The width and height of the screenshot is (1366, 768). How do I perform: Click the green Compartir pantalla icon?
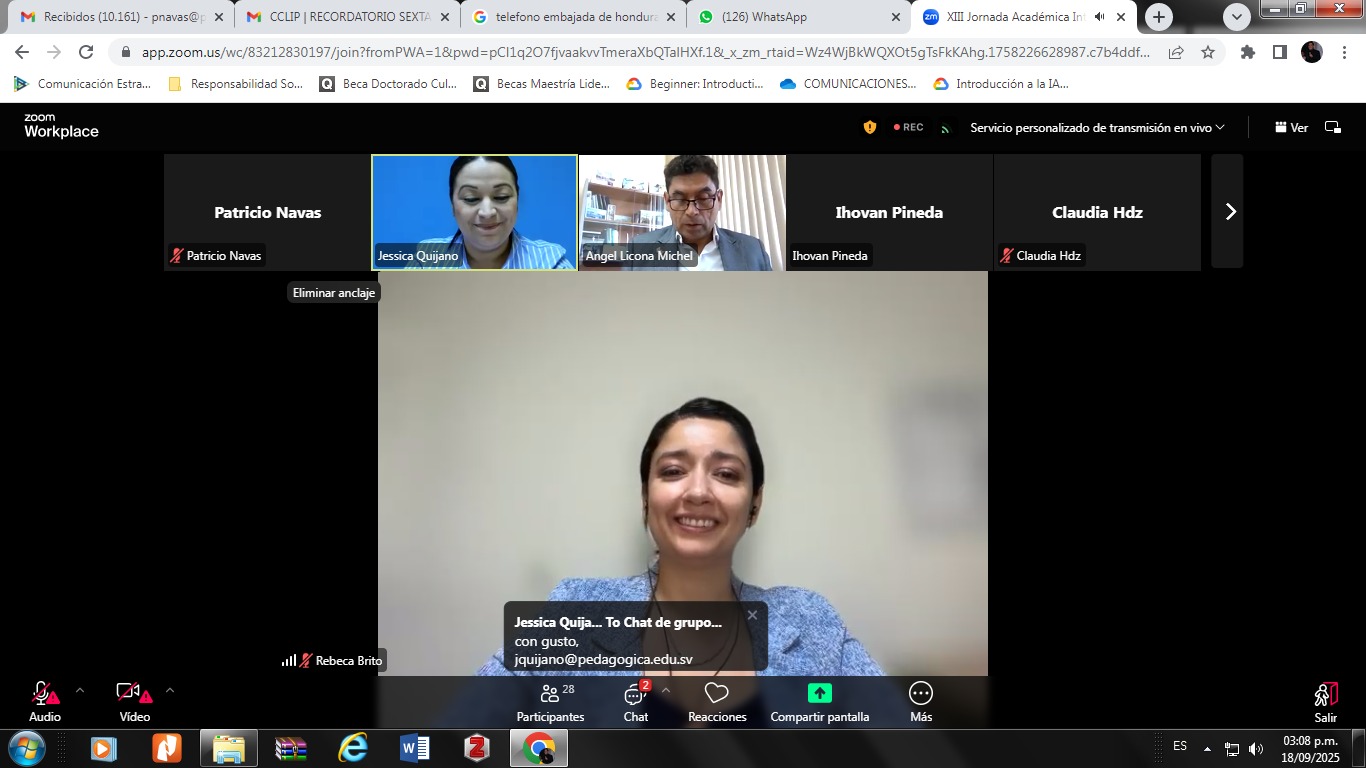pos(819,693)
